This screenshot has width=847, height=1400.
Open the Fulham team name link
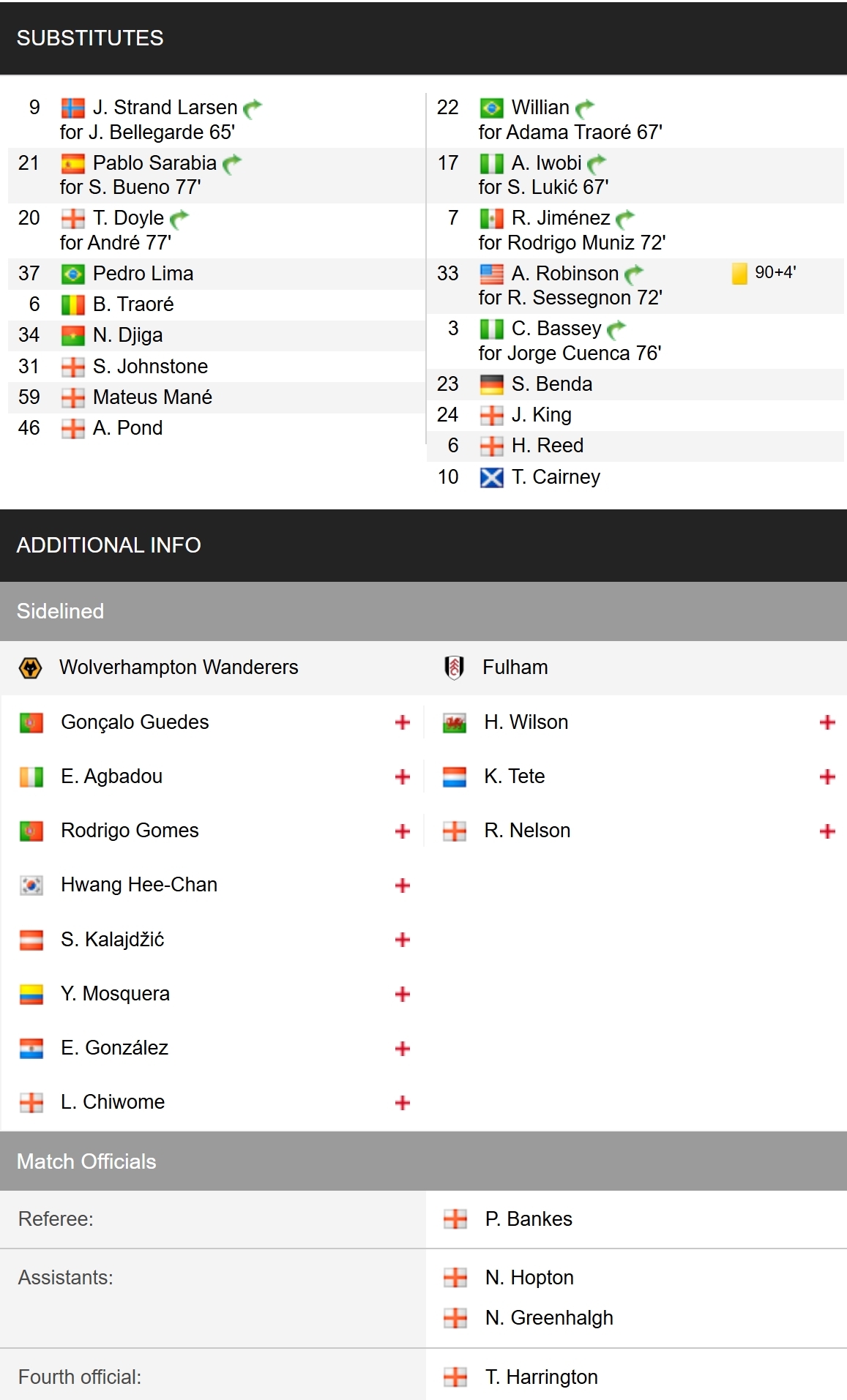(x=515, y=667)
